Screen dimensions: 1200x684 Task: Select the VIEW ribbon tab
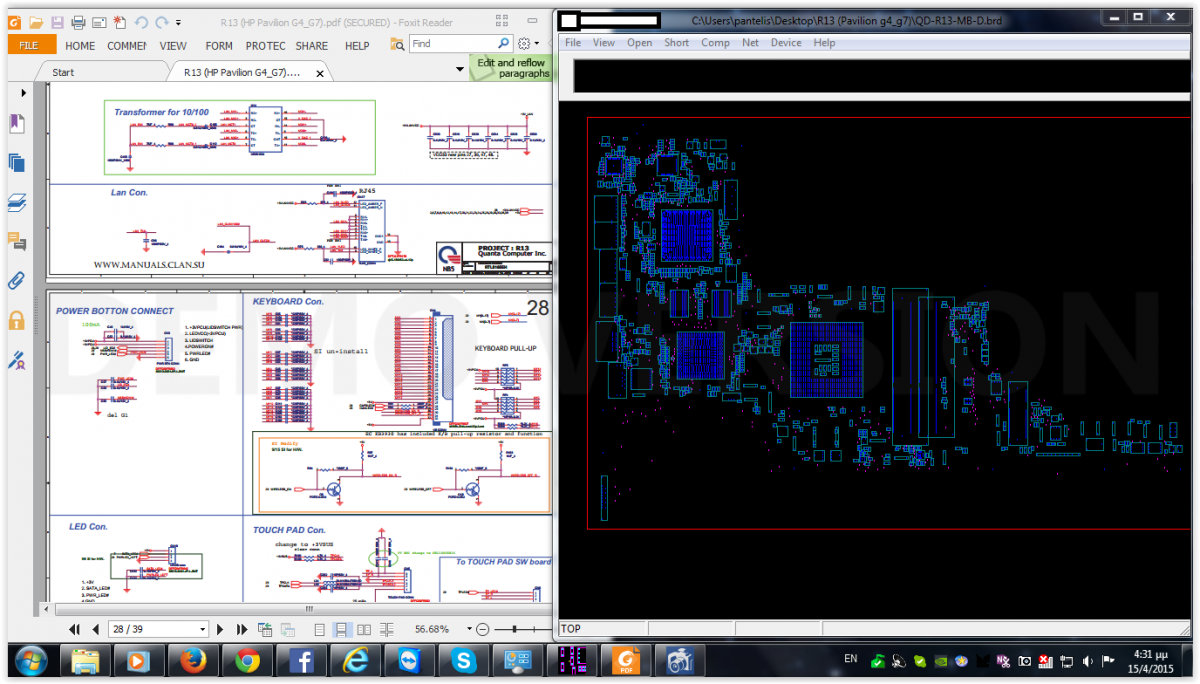pos(173,45)
